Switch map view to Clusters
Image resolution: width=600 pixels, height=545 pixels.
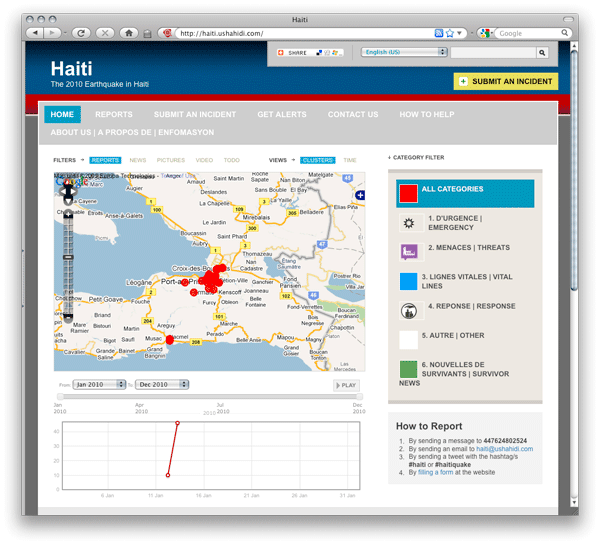(318, 160)
